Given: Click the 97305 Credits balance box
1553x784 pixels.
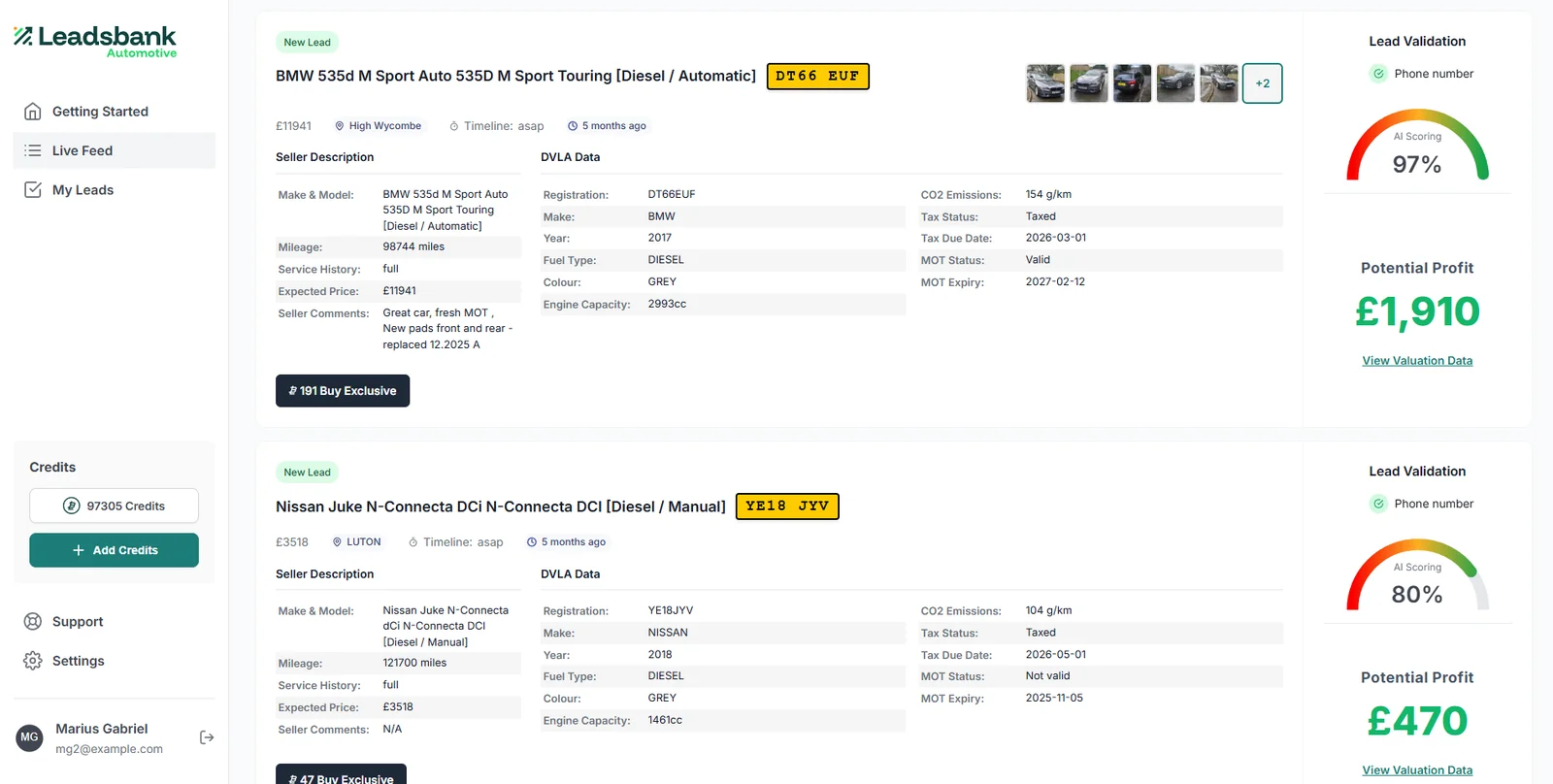Looking at the screenshot, I should pyautogui.click(x=114, y=506).
